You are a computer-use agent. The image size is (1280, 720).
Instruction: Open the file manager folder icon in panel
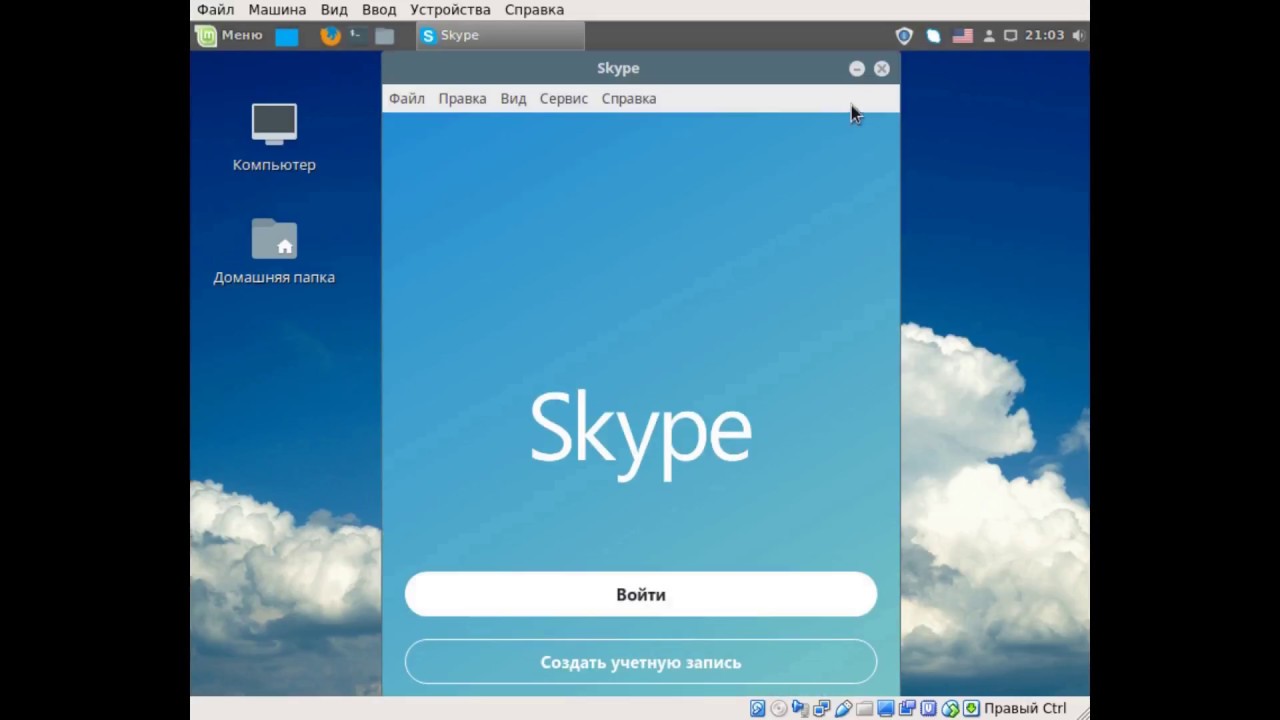coord(384,36)
